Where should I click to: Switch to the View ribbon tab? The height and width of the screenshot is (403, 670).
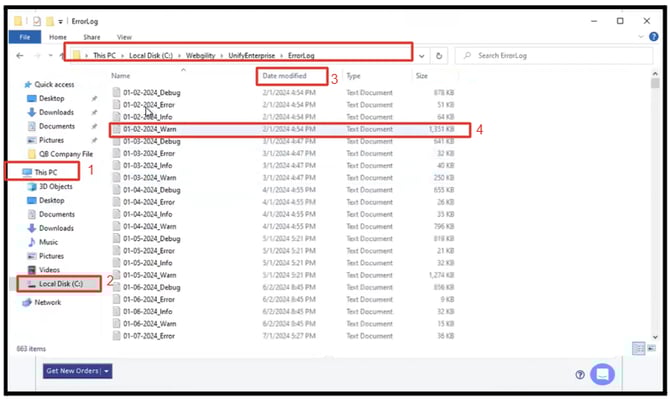124,37
